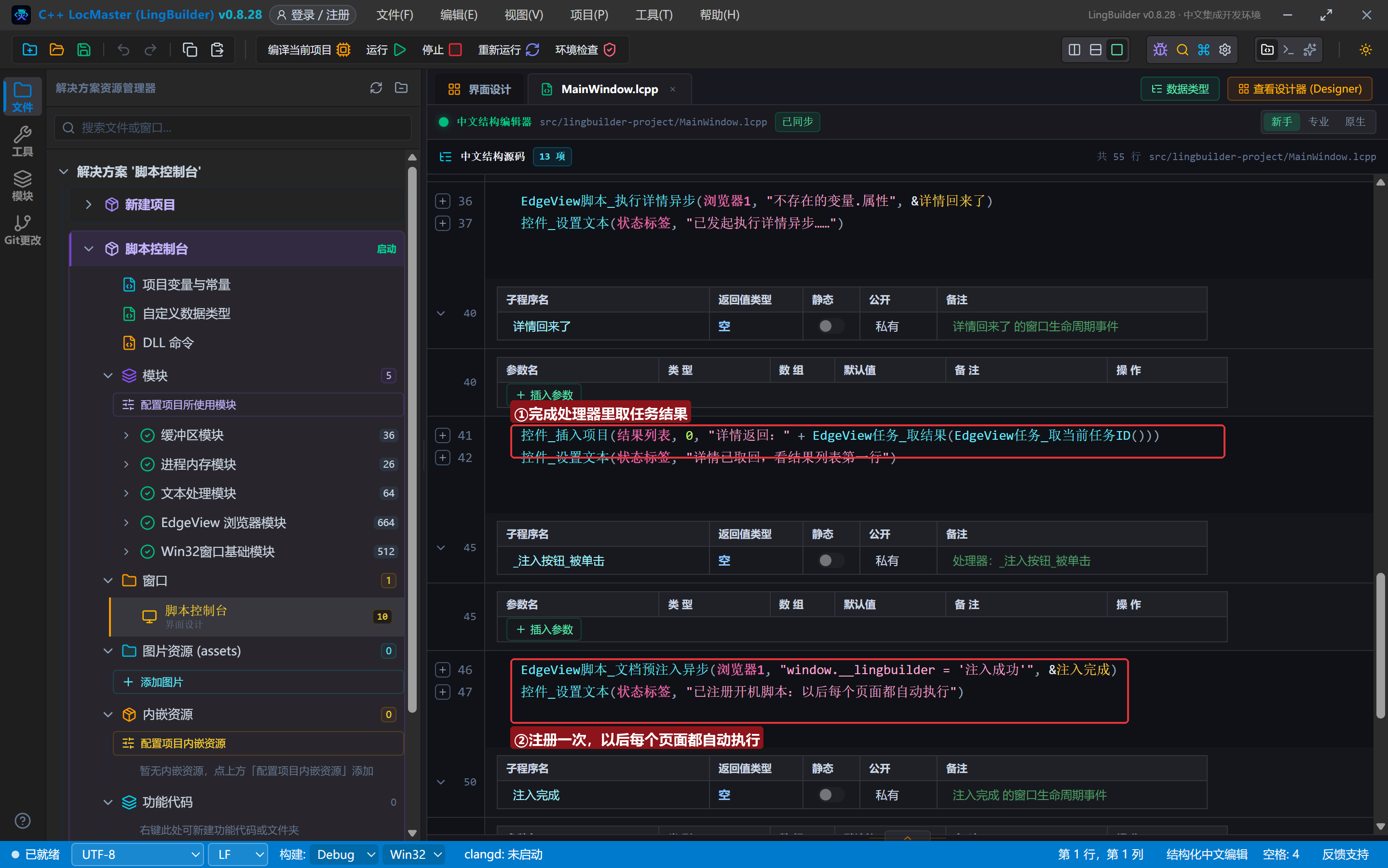This screenshot has width=1388, height=868.
Task: Toggle the sun theme icon
Action: click(1366, 50)
